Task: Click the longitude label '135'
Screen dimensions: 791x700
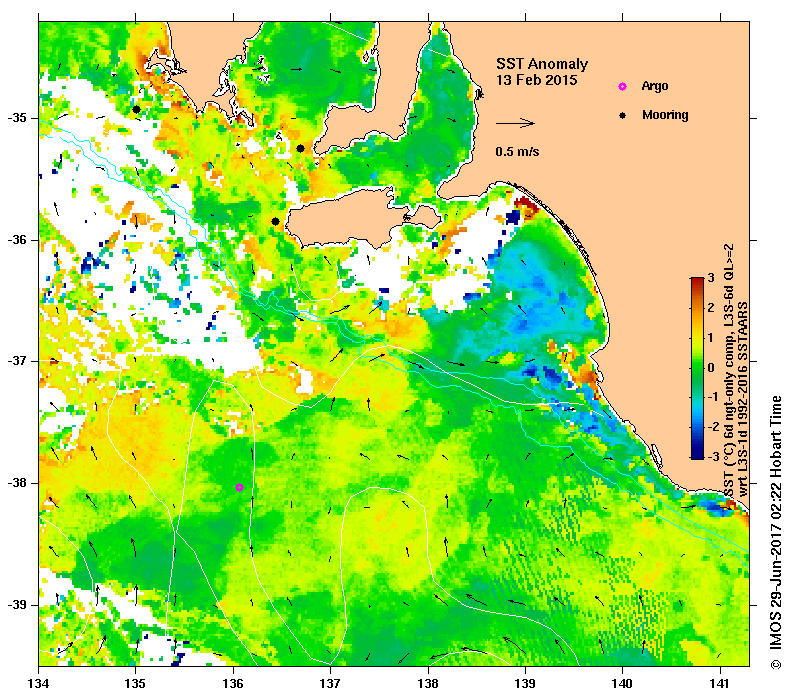Action: pyautogui.click(x=135, y=684)
